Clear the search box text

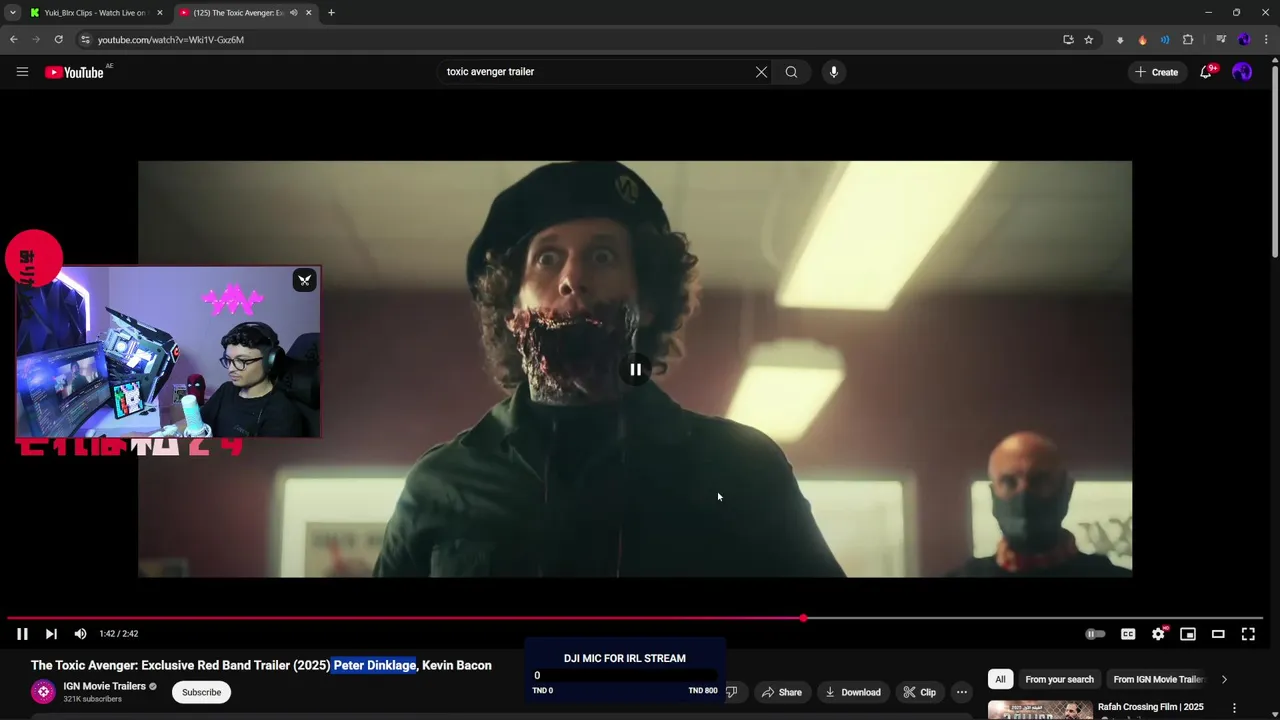click(761, 72)
